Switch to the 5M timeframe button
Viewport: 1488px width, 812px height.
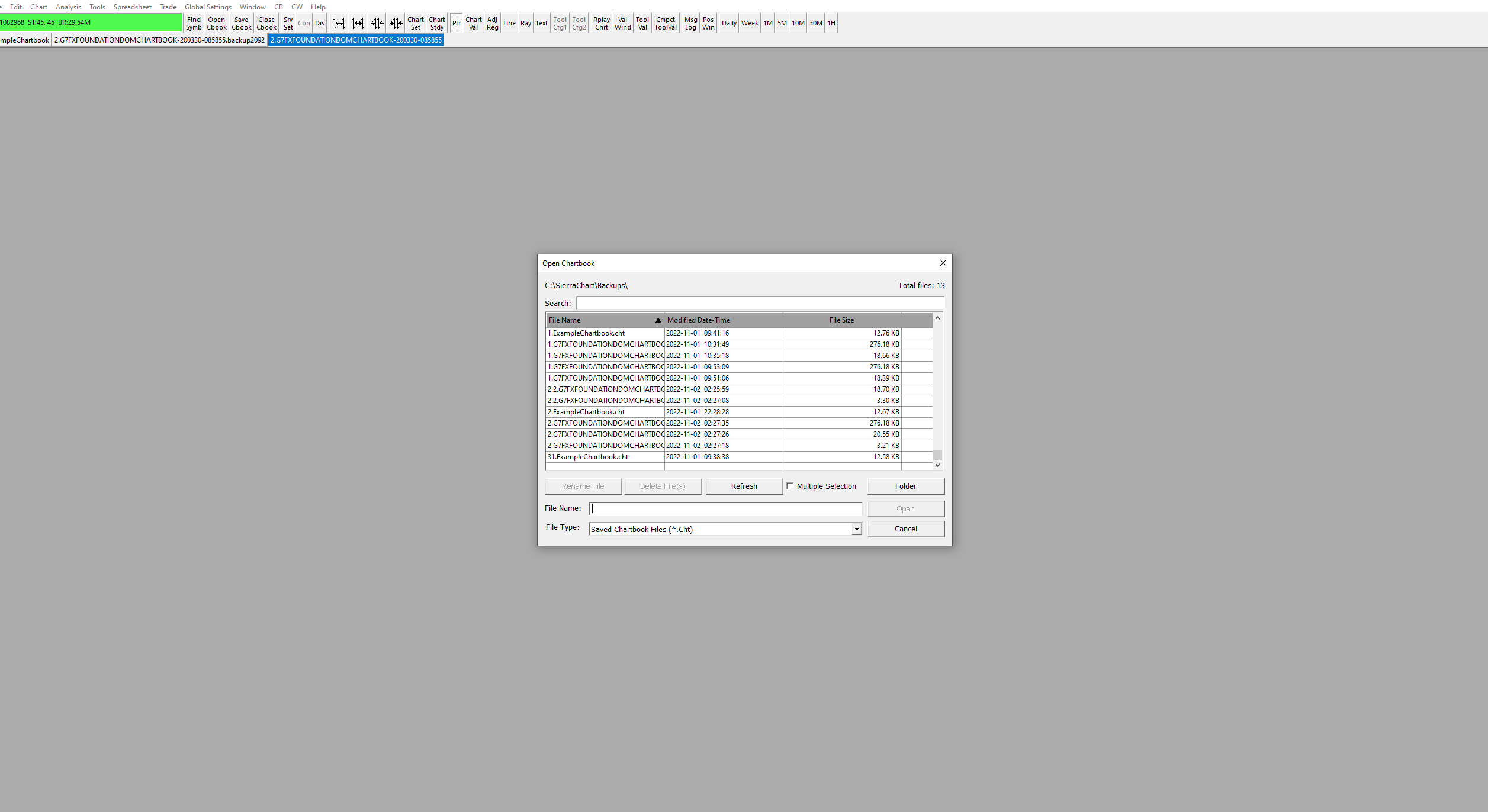click(x=782, y=23)
